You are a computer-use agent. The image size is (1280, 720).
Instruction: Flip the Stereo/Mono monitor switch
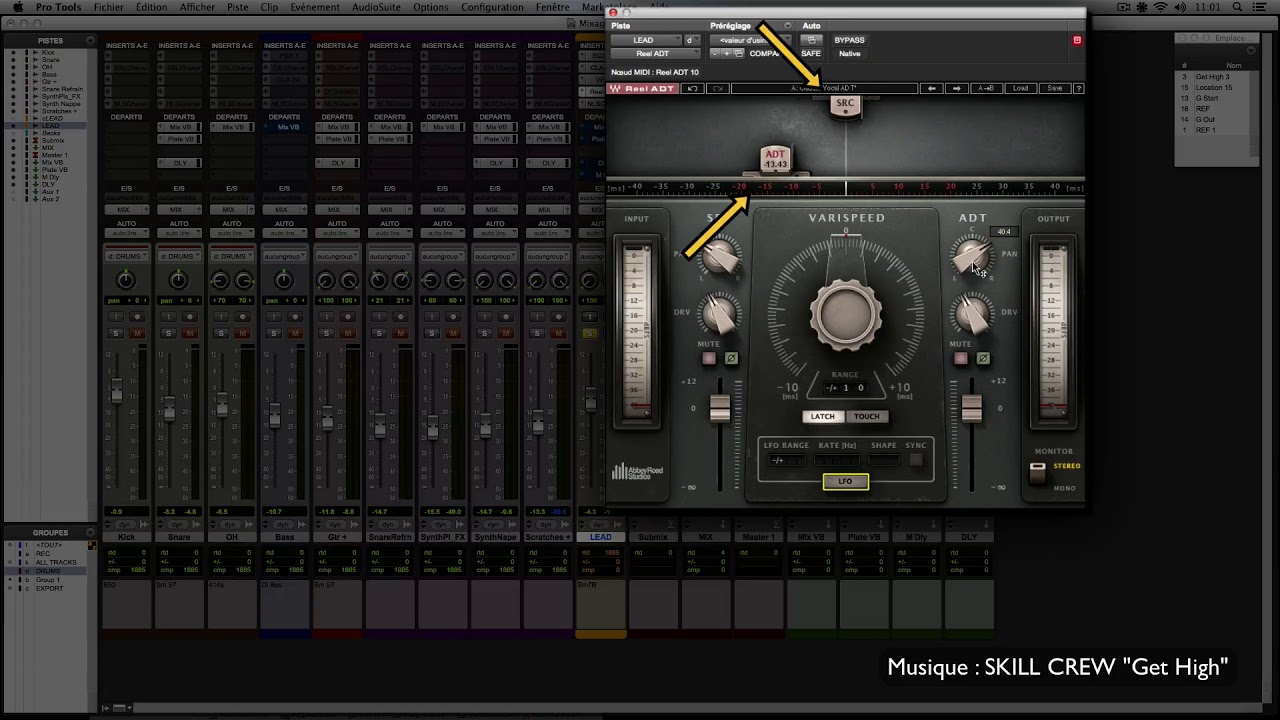point(1038,475)
